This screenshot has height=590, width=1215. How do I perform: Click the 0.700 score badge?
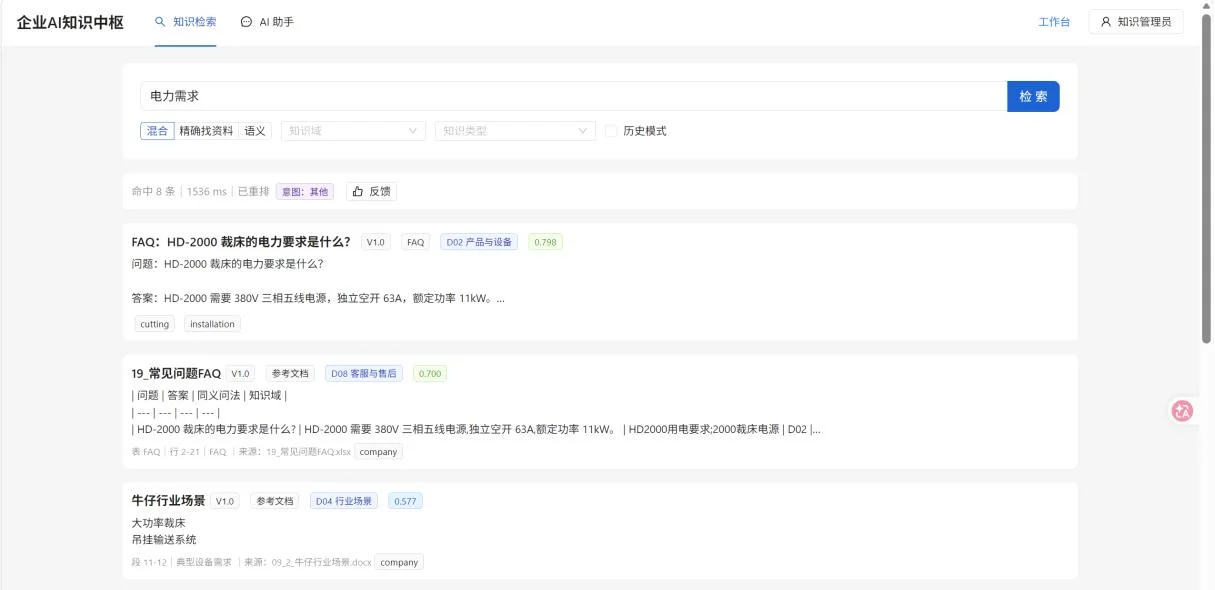tap(430, 374)
